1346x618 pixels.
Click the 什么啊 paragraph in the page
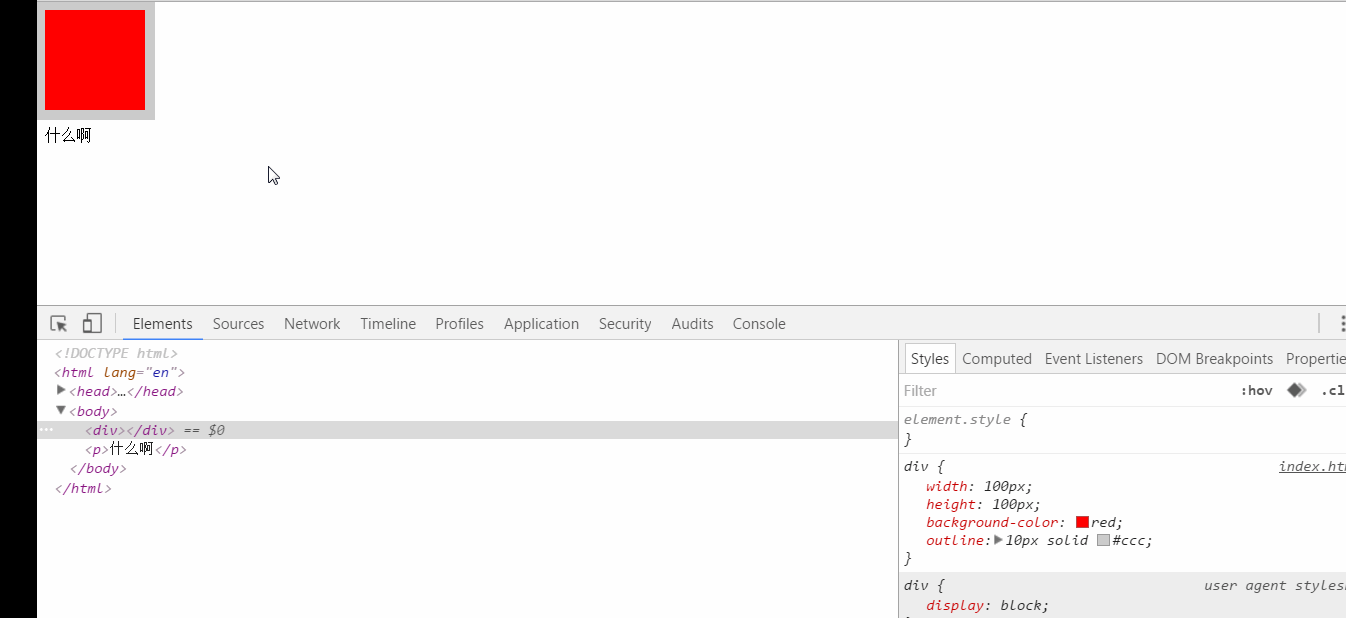(68, 135)
